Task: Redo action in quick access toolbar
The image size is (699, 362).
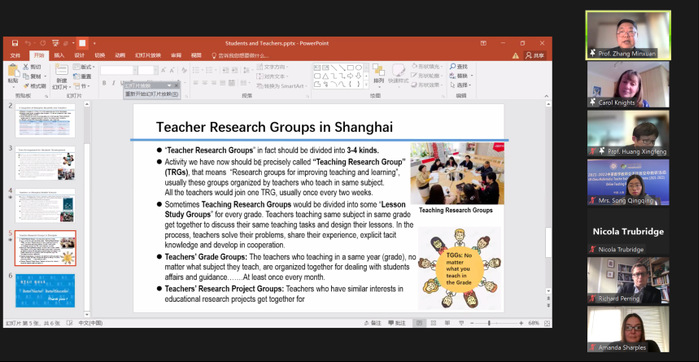Action: [42, 43]
